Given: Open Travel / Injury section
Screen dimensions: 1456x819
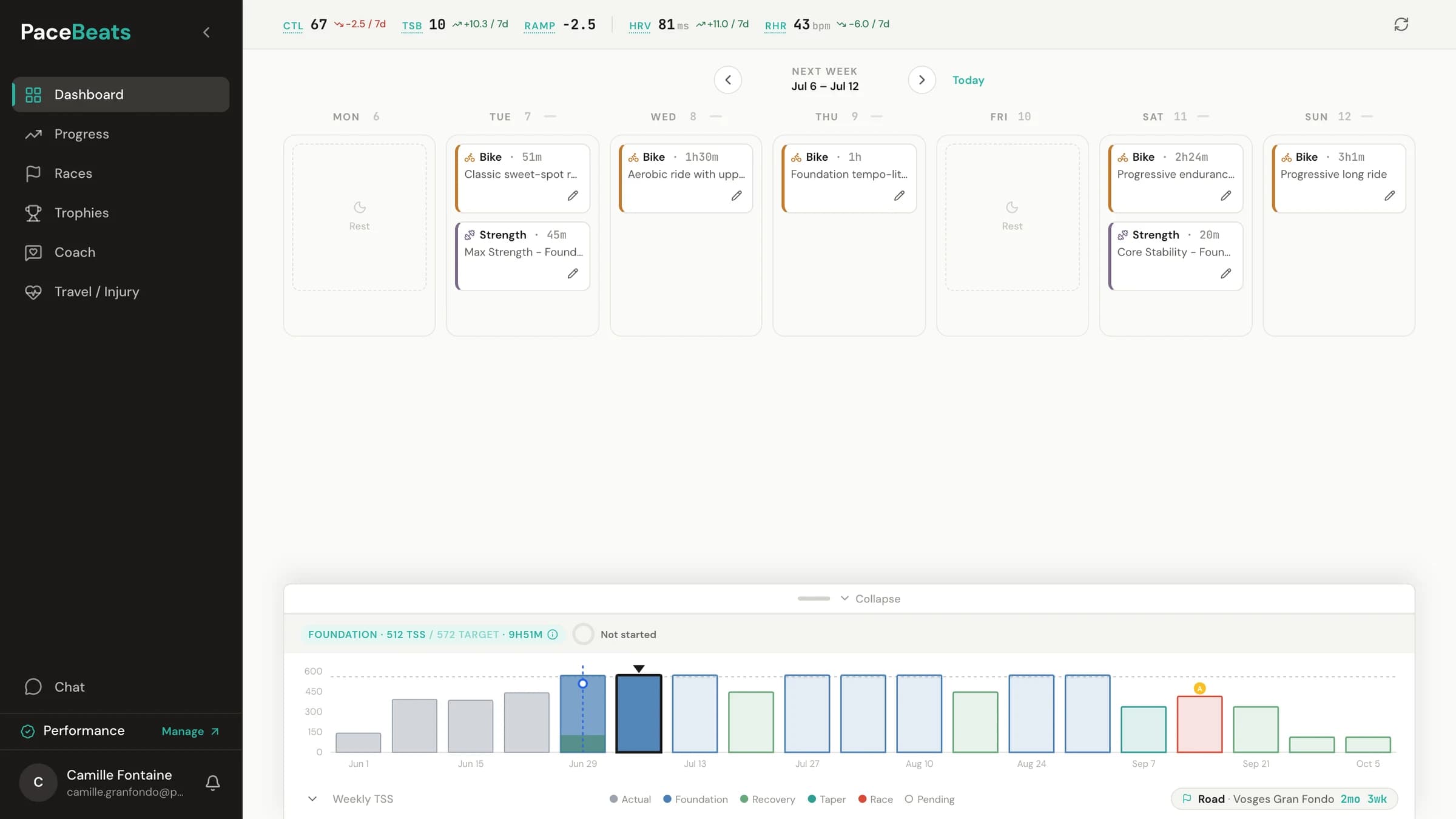Looking at the screenshot, I should pos(121,291).
